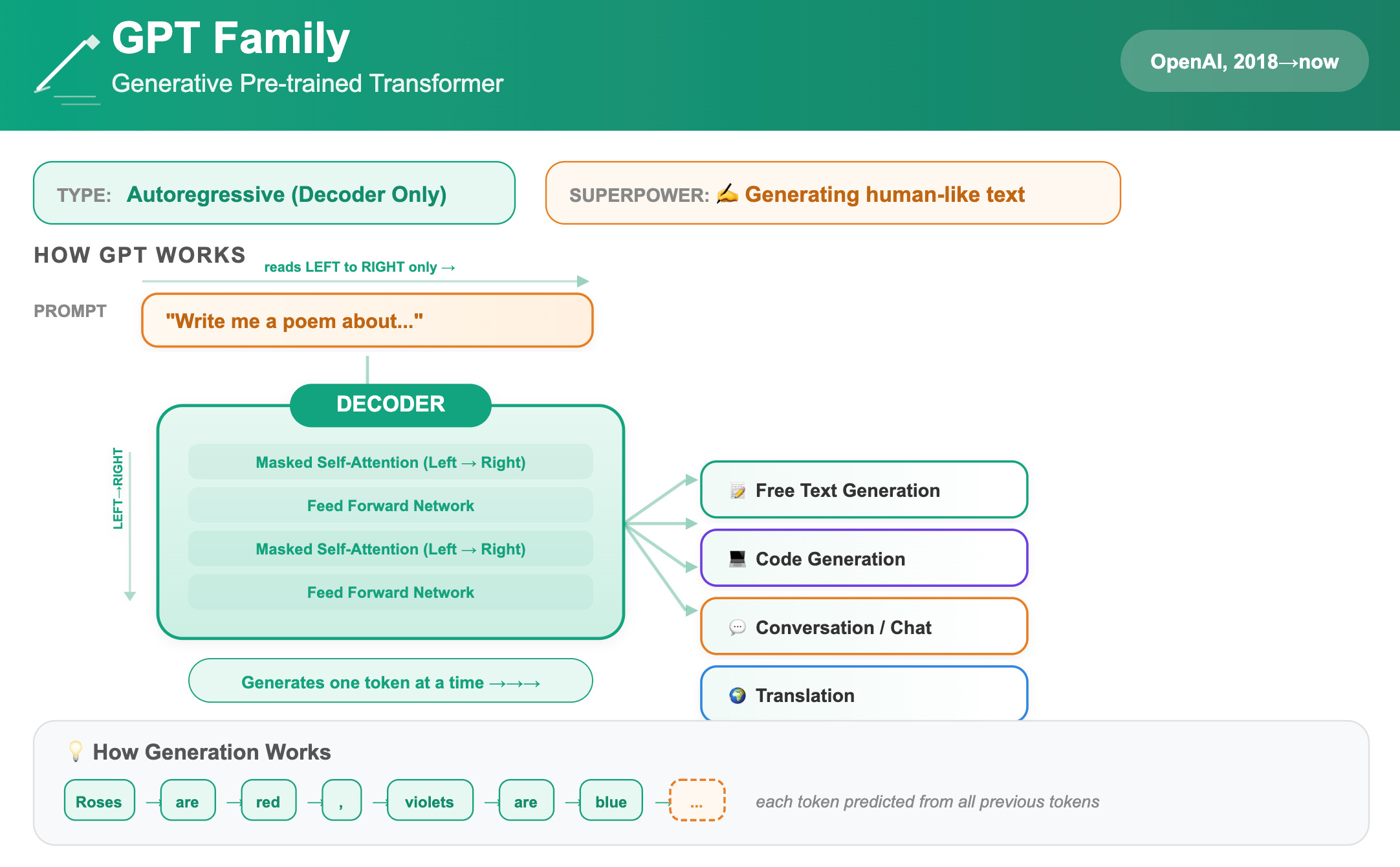Image resolution: width=1400 pixels, height=867 pixels.
Task: Click the 'Roses' token
Action: pos(99,800)
